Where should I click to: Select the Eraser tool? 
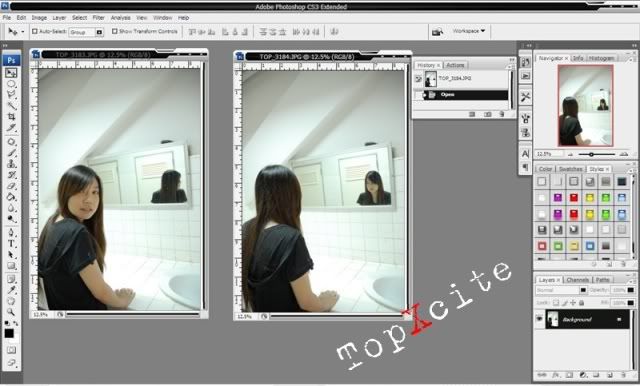[11, 186]
